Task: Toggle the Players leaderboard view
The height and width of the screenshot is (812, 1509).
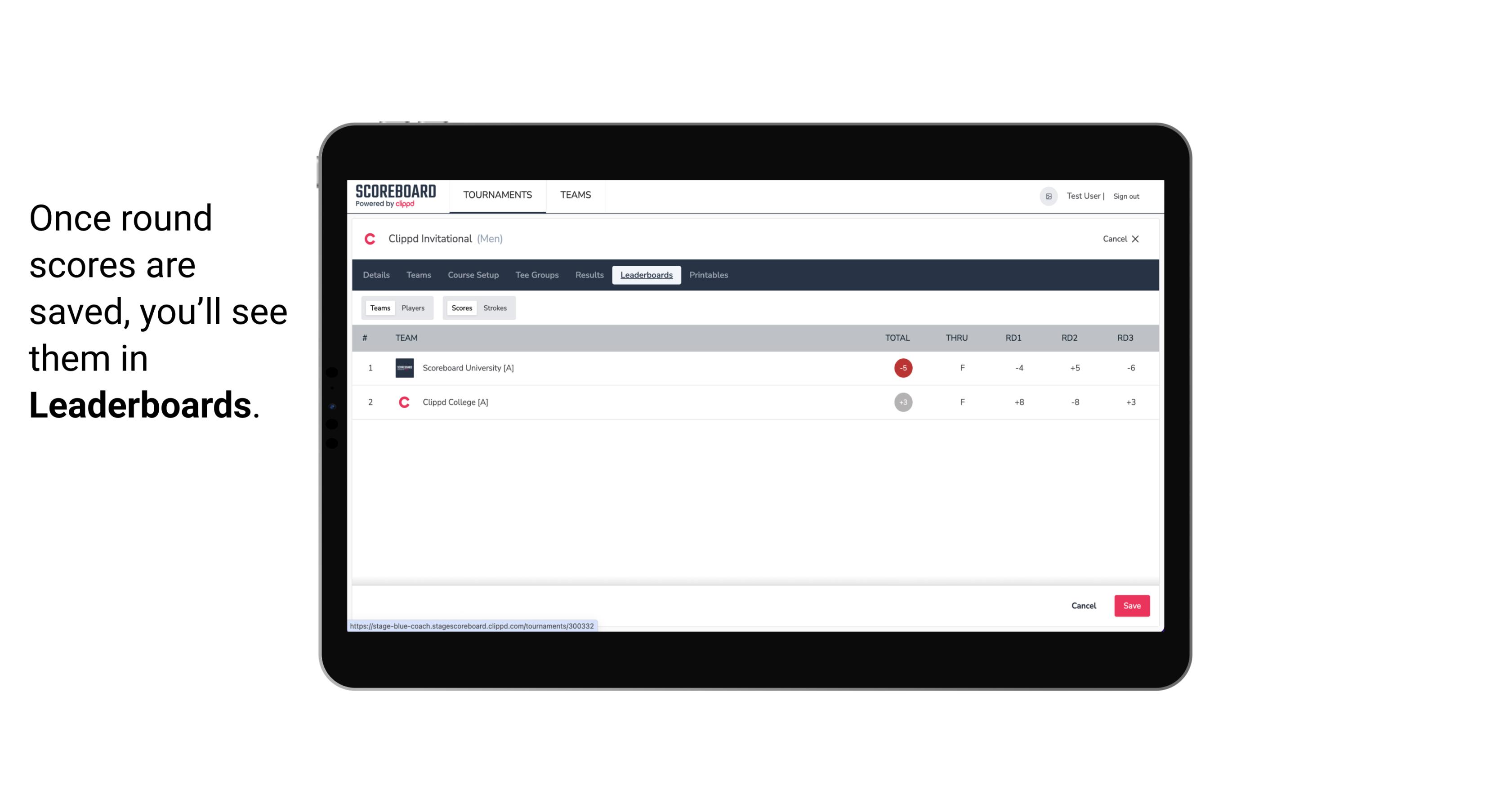Action: click(413, 308)
